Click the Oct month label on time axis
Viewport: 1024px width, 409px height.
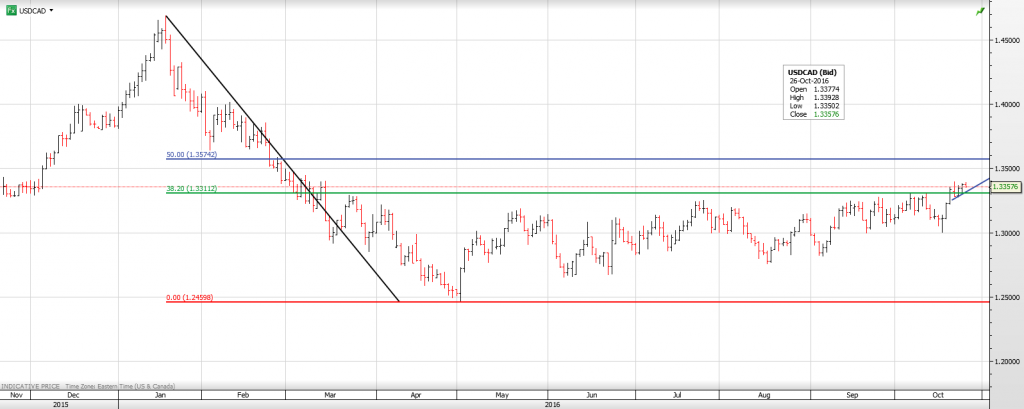coord(938,396)
